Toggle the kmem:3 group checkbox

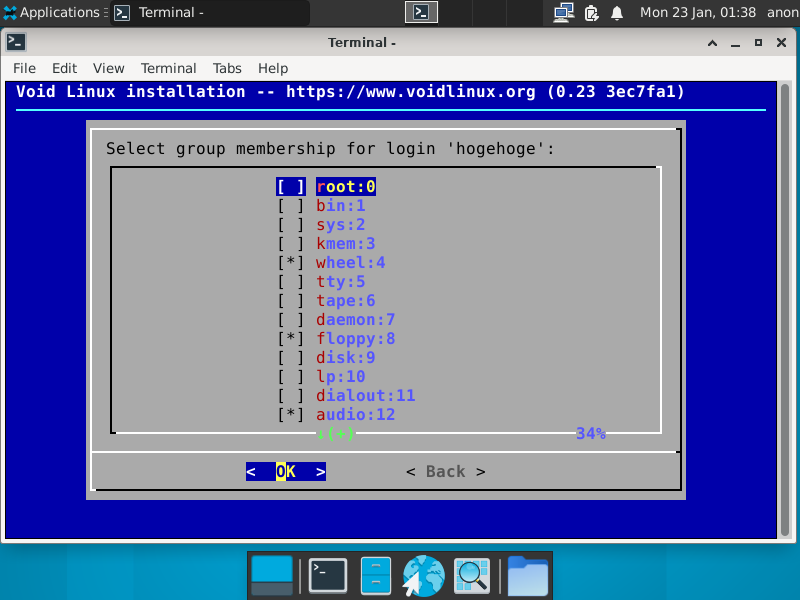click(x=291, y=243)
